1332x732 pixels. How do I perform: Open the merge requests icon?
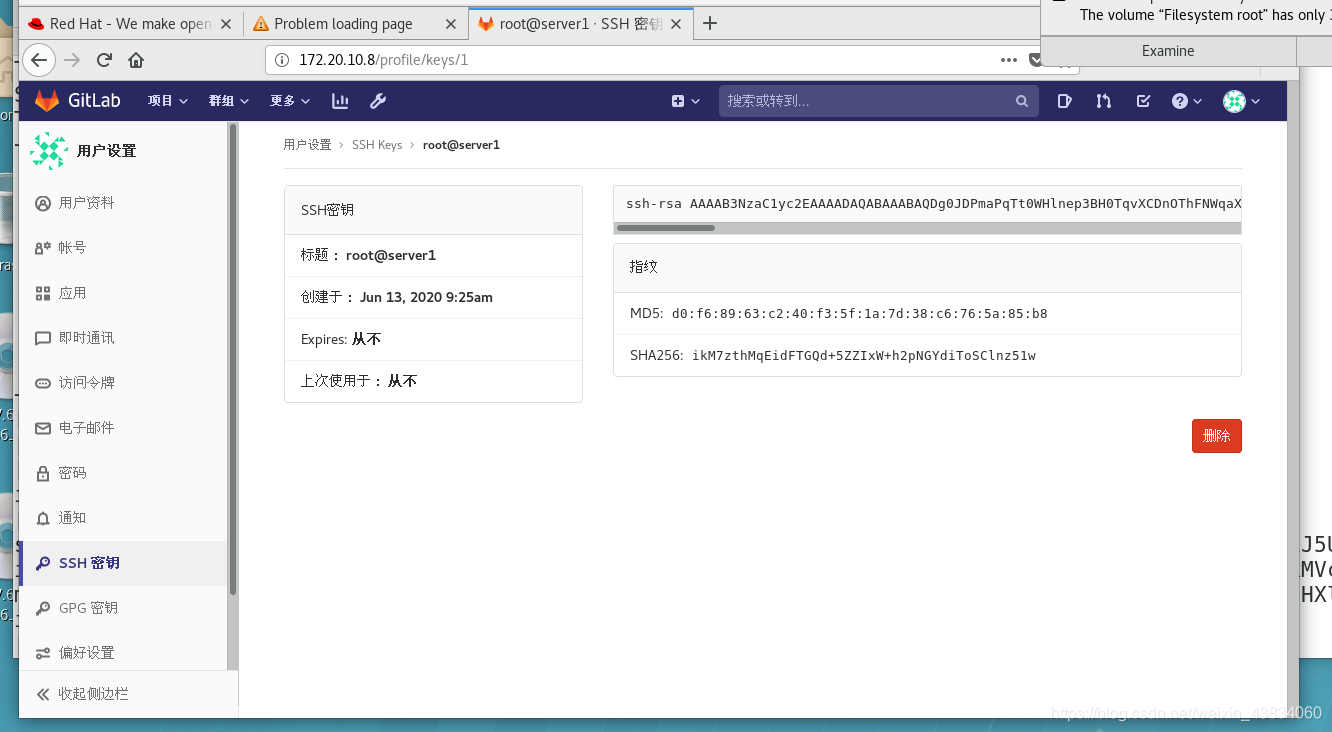click(1103, 100)
